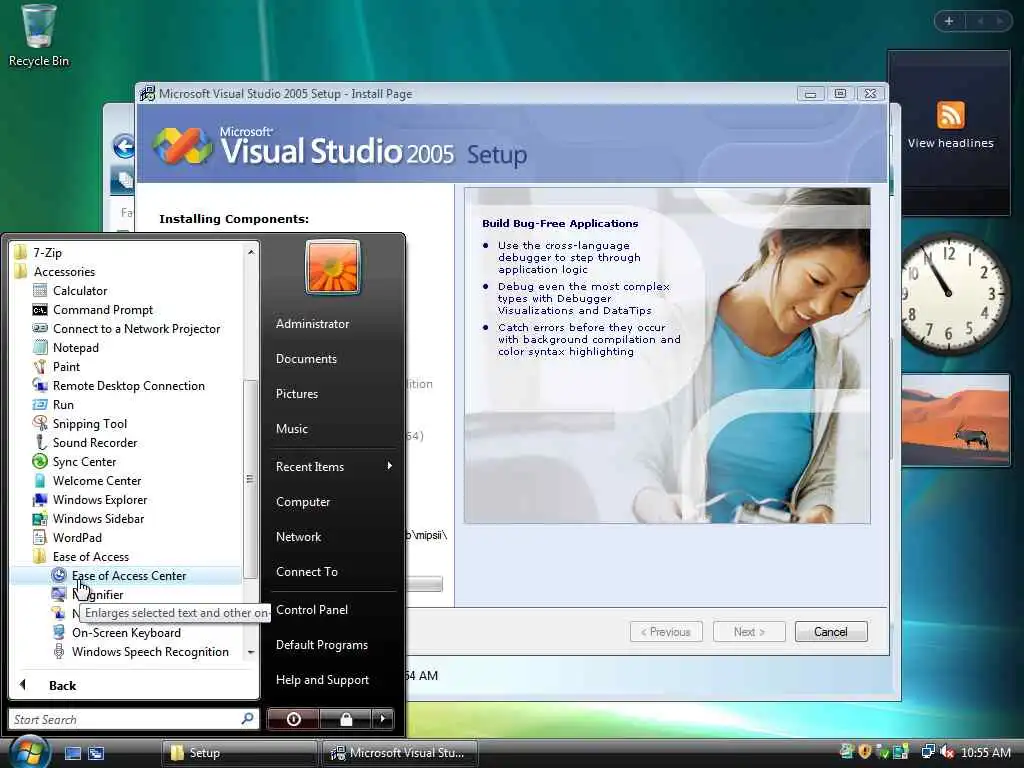Click the muted volume tray icon
This screenshot has width=1024, height=768.
[x=948, y=752]
